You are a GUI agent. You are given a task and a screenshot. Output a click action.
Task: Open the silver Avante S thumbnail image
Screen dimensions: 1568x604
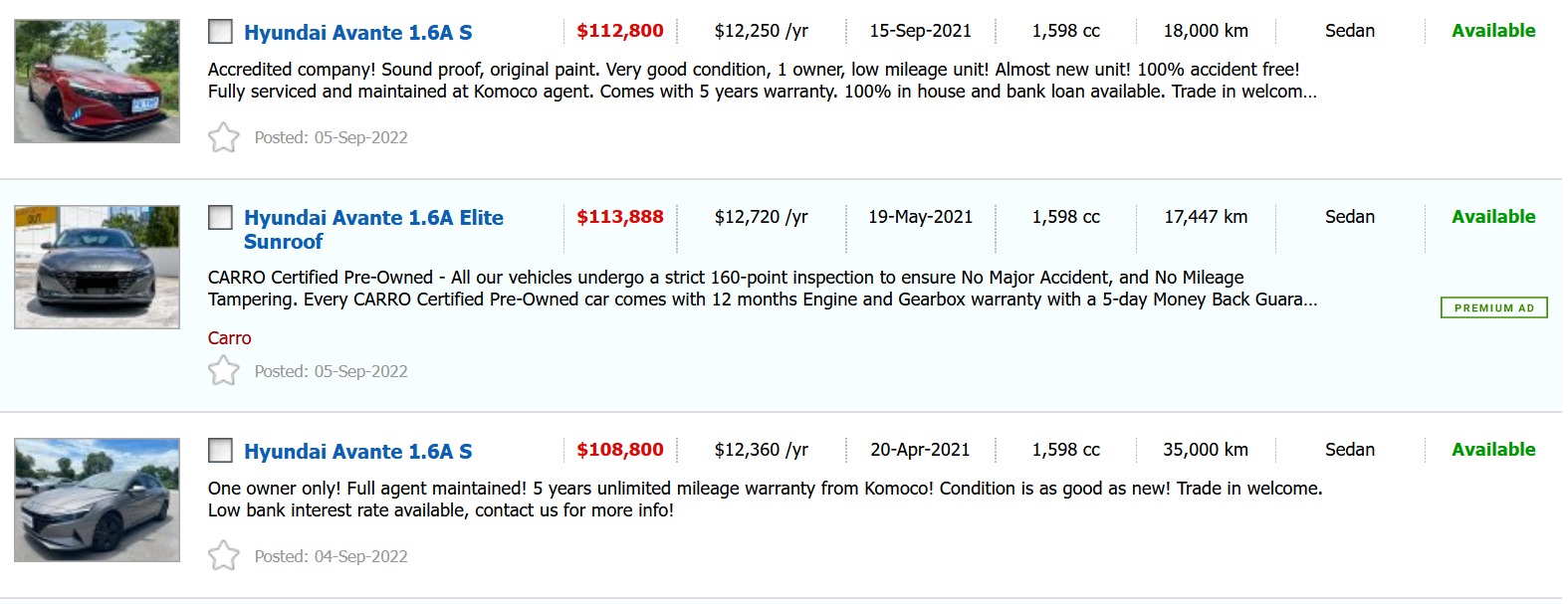(97, 500)
